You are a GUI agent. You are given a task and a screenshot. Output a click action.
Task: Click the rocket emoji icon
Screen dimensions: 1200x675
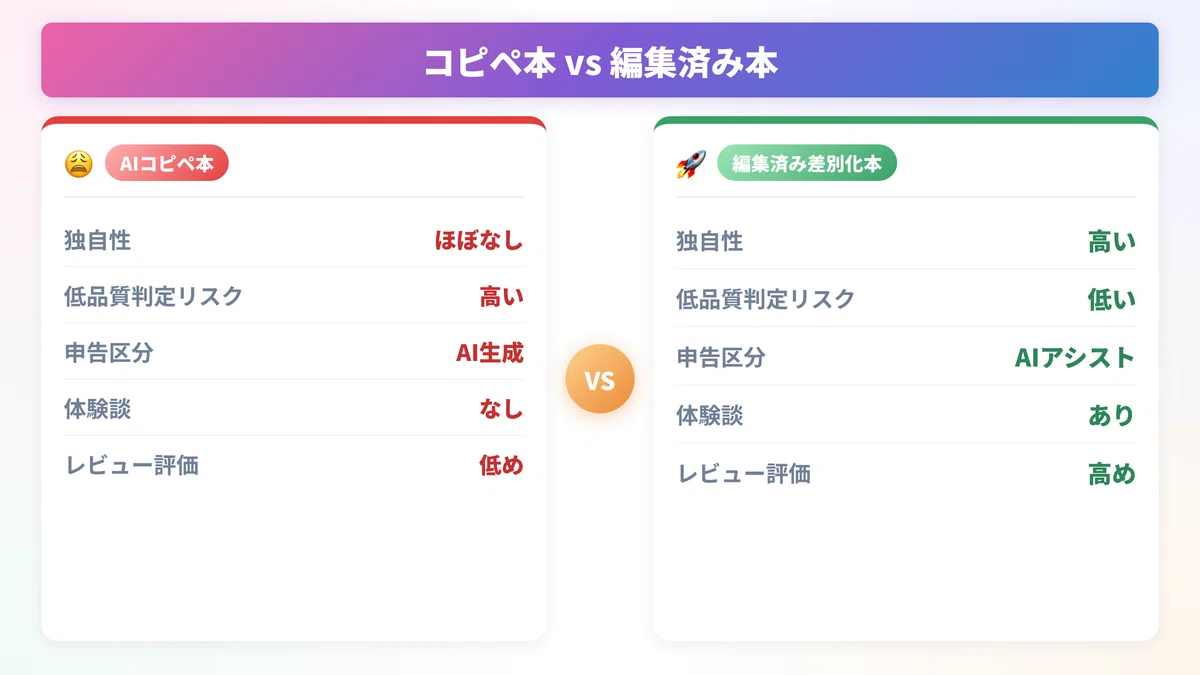[x=691, y=165]
